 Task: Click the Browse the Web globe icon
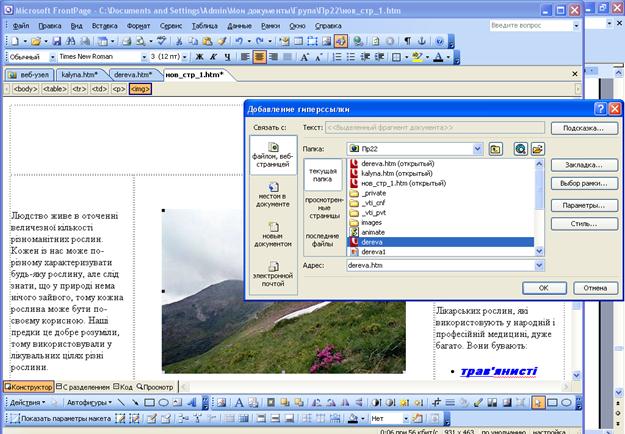click(x=520, y=149)
